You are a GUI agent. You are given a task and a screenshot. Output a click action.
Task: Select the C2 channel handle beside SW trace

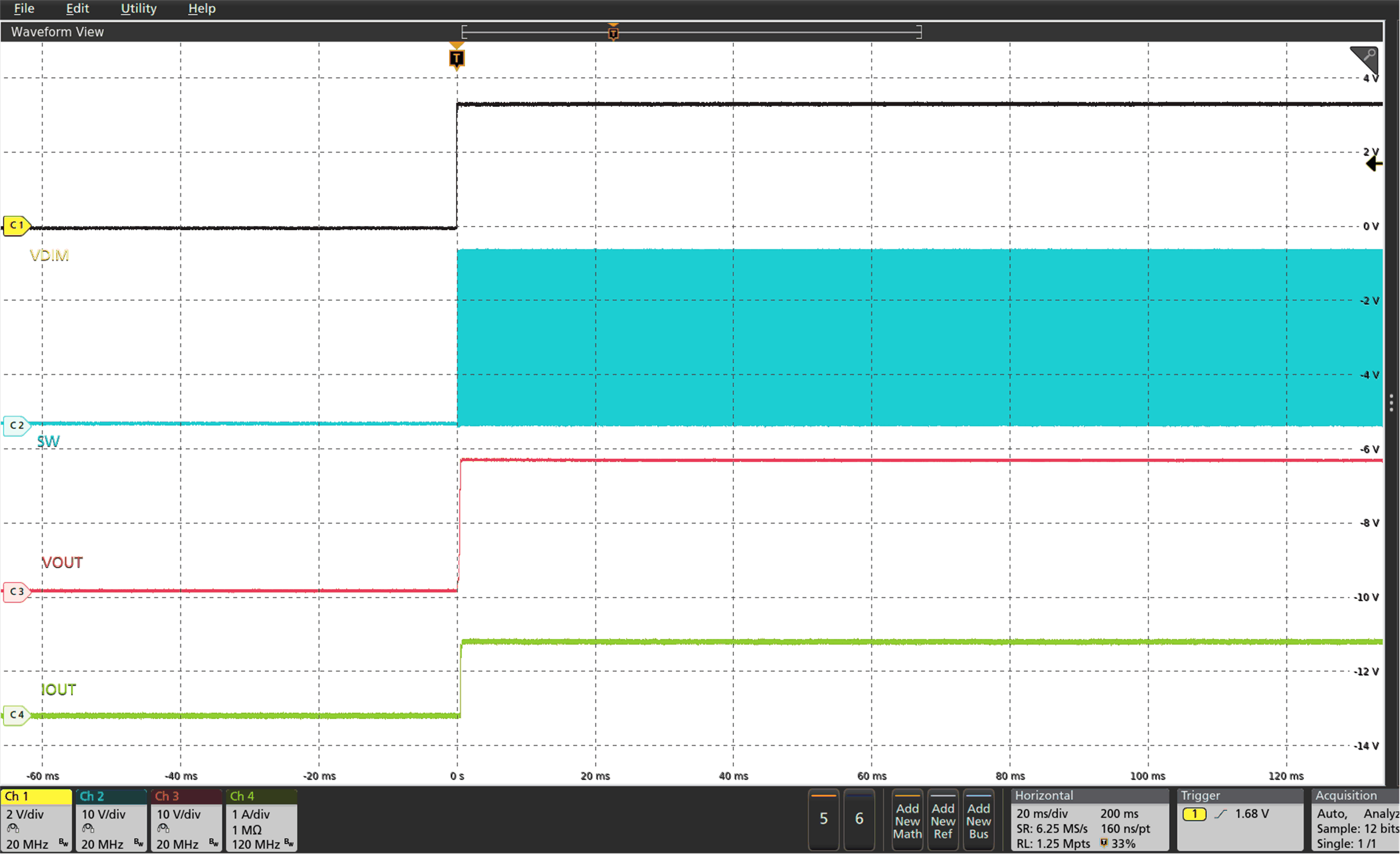(16, 425)
